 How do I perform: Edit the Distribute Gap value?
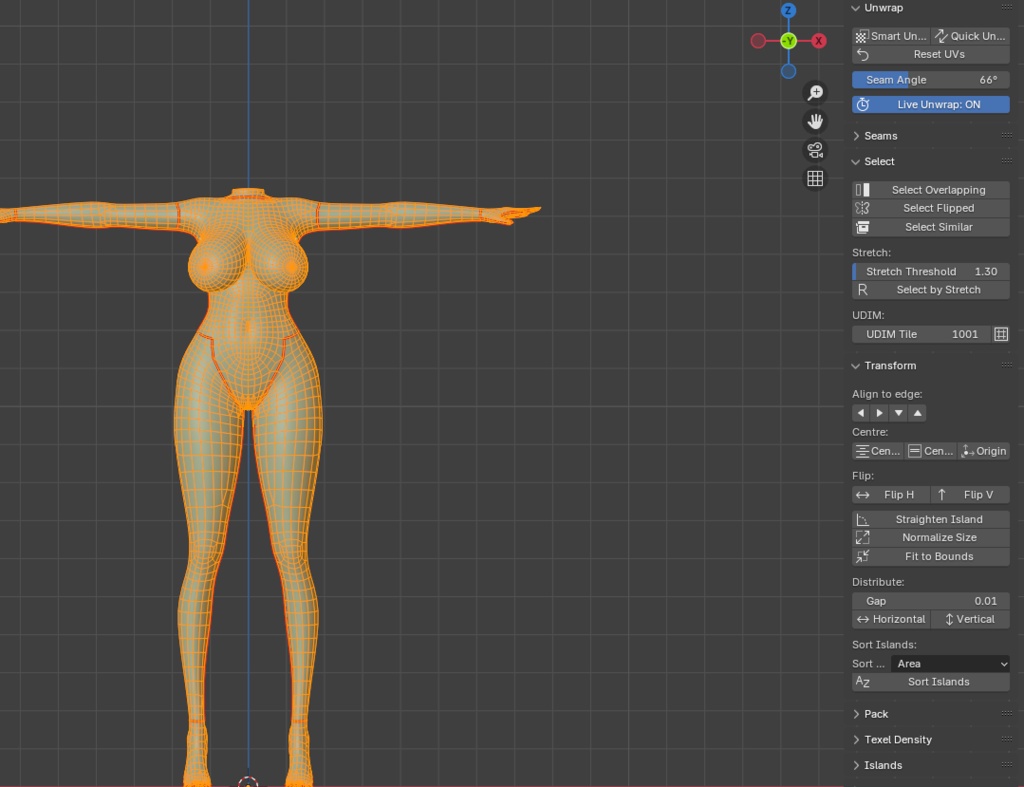click(931, 601)
